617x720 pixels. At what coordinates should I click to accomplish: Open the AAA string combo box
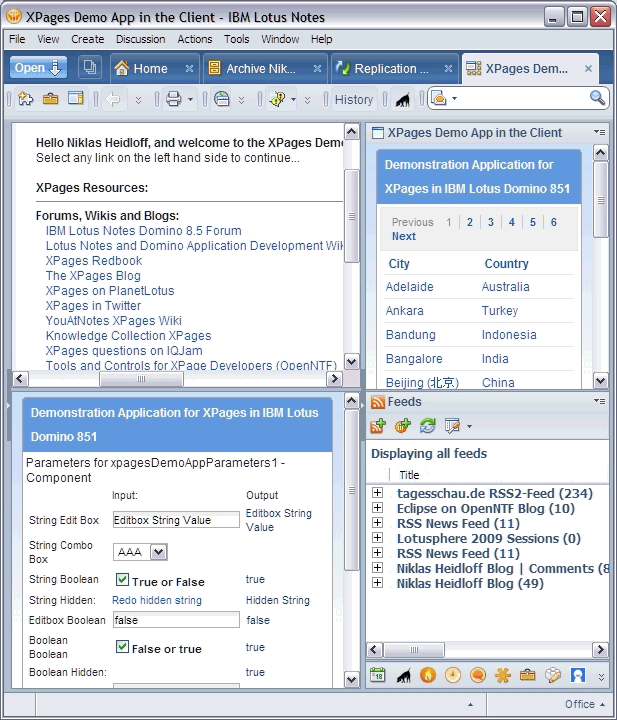[x=140, y=552]
